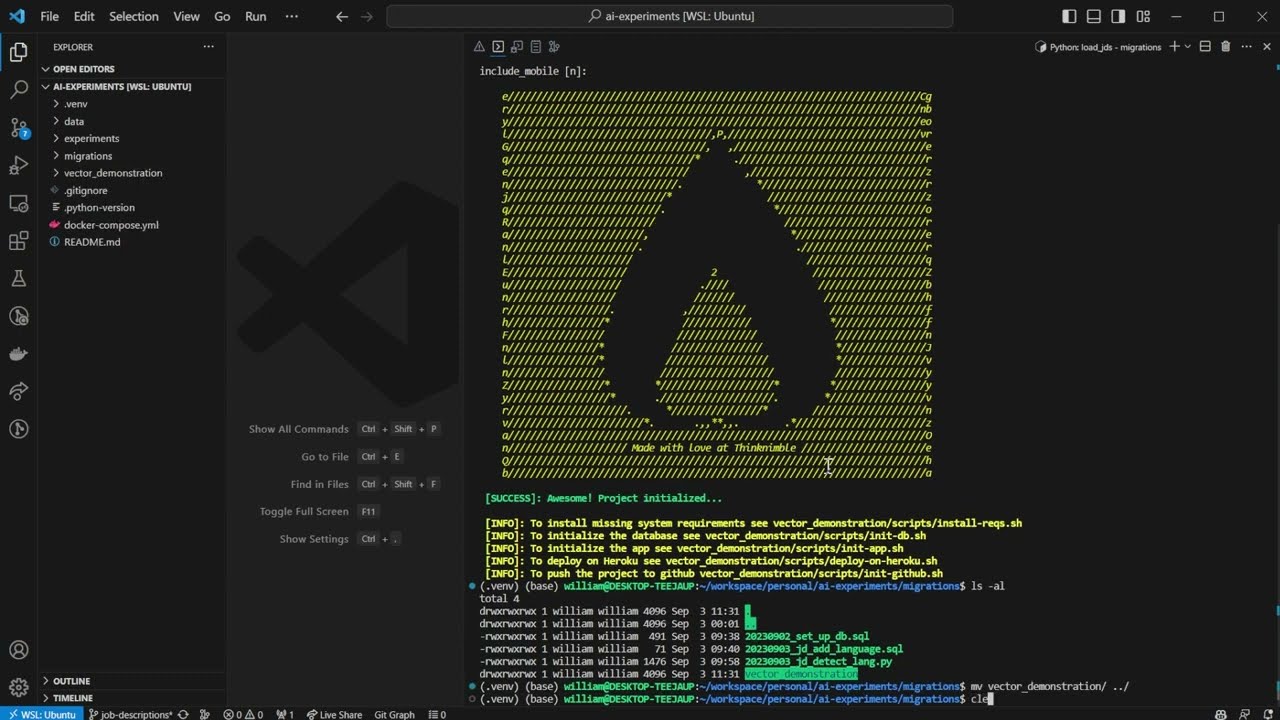Click Git Graph in status bar
Screen dimensions: 1280x720
394,714
